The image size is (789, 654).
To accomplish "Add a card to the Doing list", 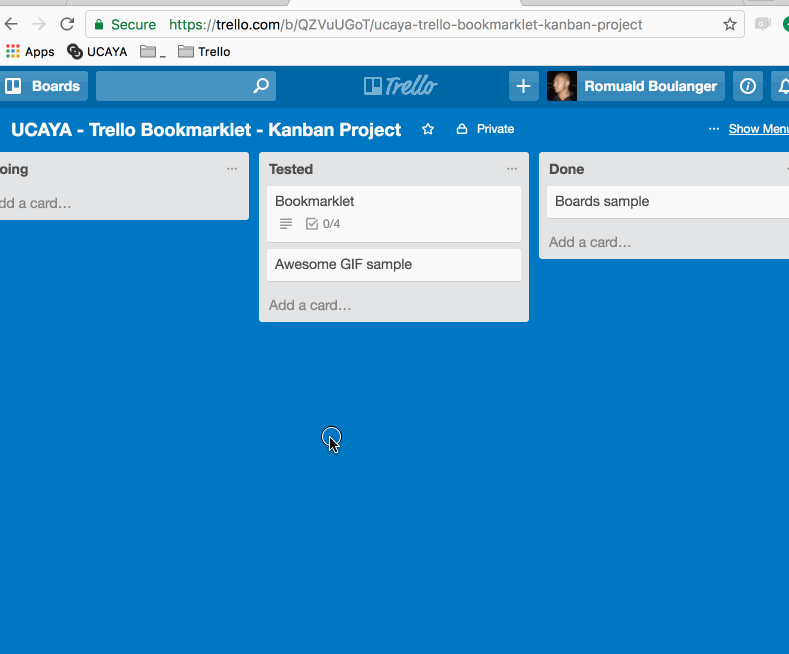I will [35, 203].
